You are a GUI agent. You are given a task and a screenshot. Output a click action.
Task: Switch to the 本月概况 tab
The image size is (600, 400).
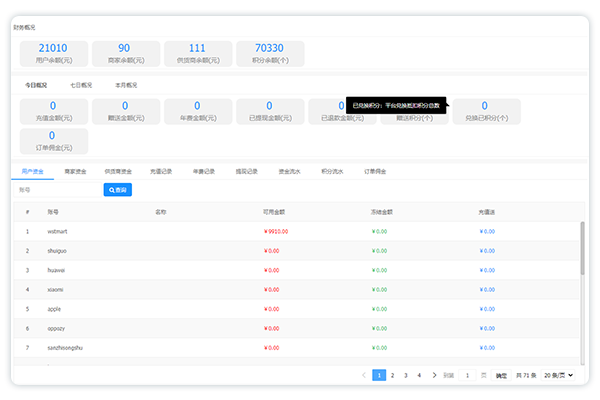(x=126, y=85)
